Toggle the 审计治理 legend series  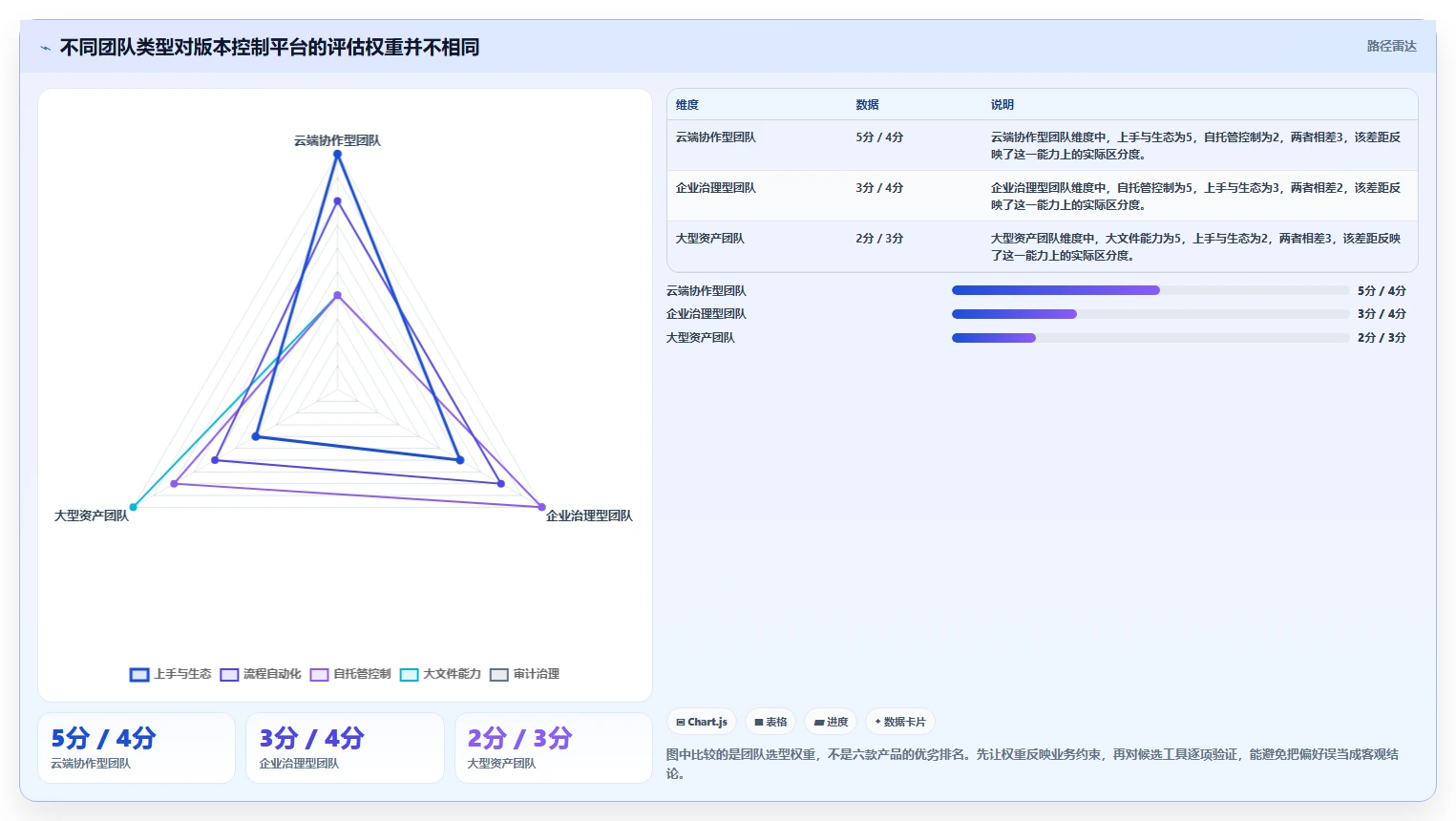click(524, 674)
